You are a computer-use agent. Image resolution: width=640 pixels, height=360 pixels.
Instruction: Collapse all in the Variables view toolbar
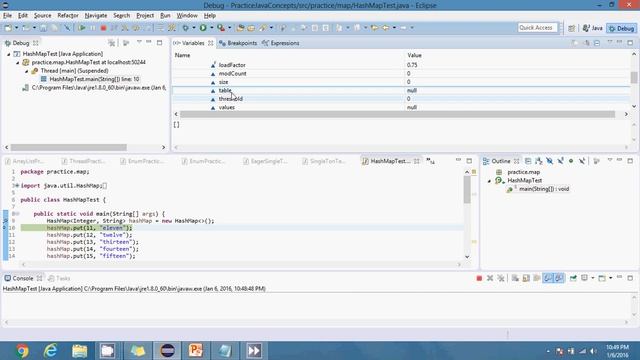pyautogui.click(x=597, y=43)
